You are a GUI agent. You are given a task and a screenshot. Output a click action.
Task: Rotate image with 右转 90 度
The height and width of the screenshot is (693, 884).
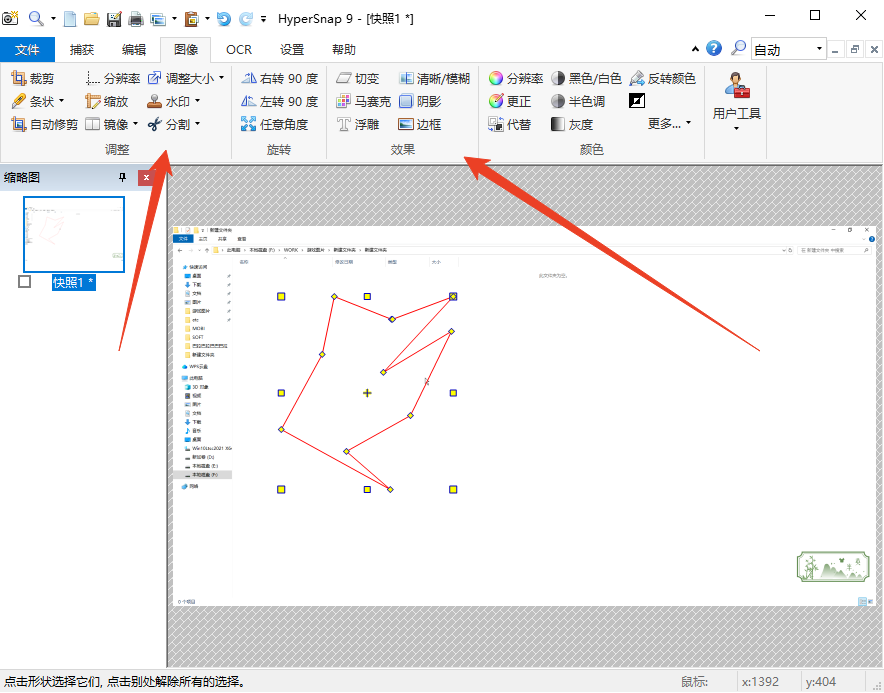pyautogui.click(x=279, y=78)
